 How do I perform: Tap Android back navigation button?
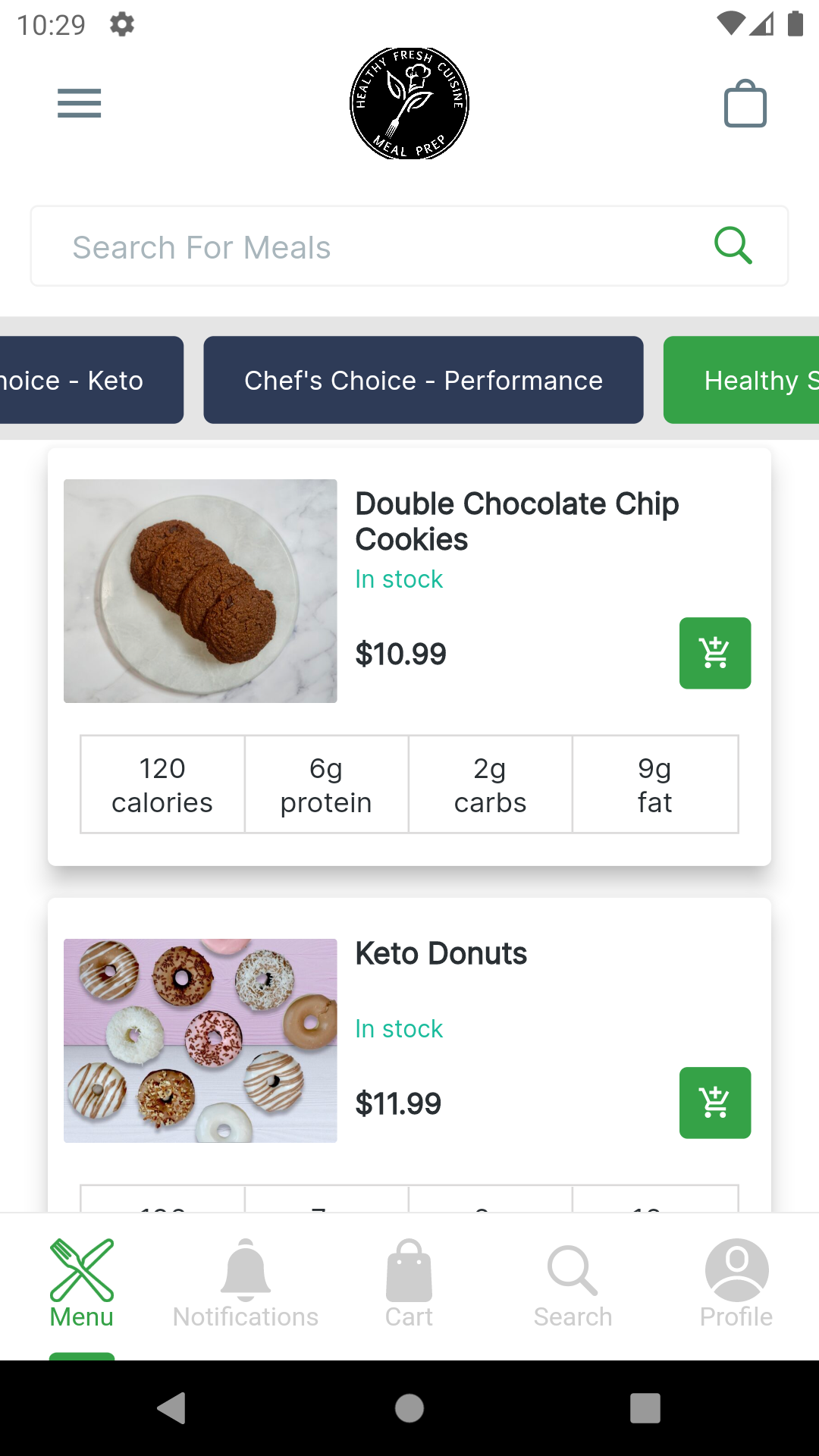tap(171, 1408)
